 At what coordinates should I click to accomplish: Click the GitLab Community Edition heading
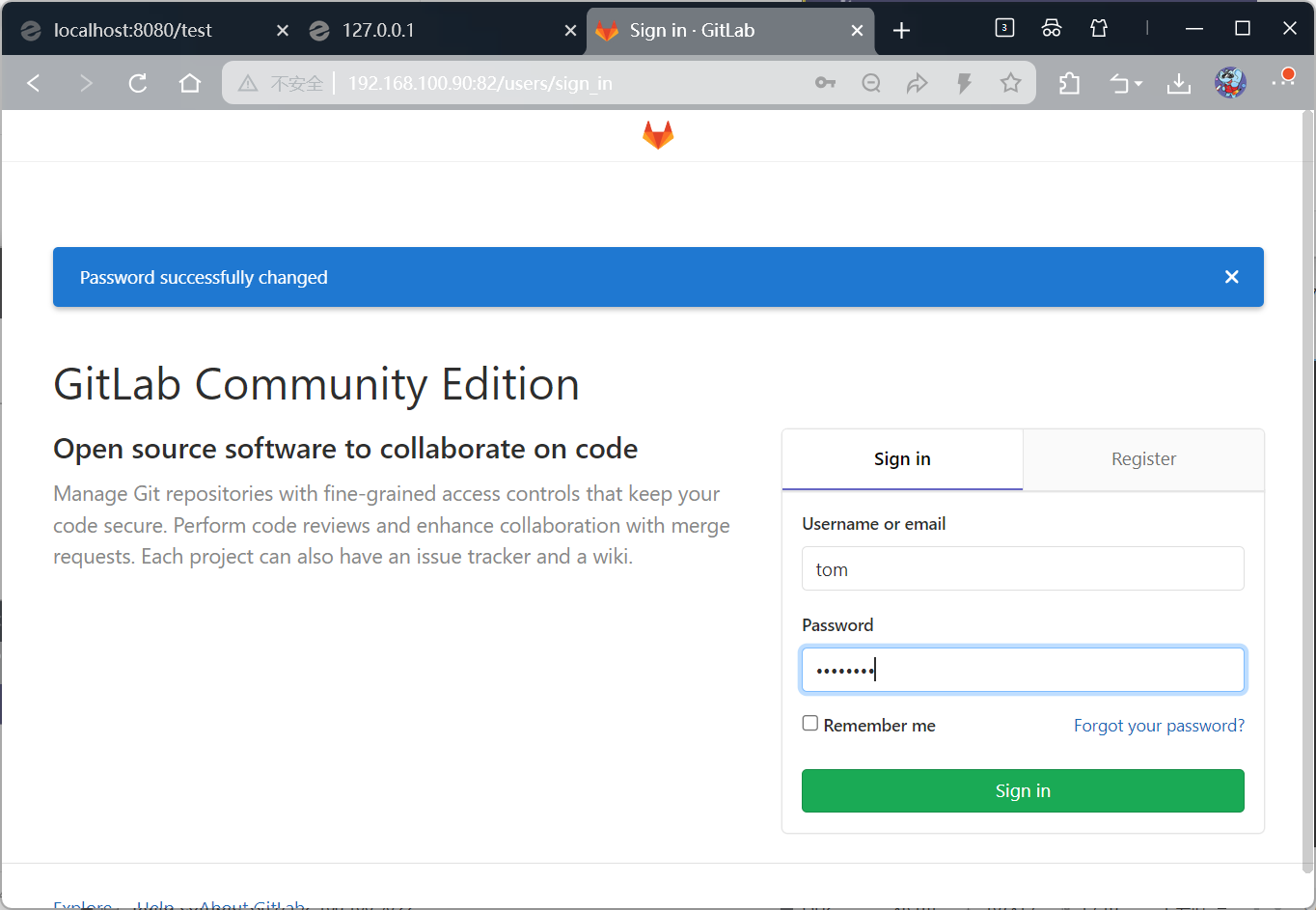[x=316, y=385]
